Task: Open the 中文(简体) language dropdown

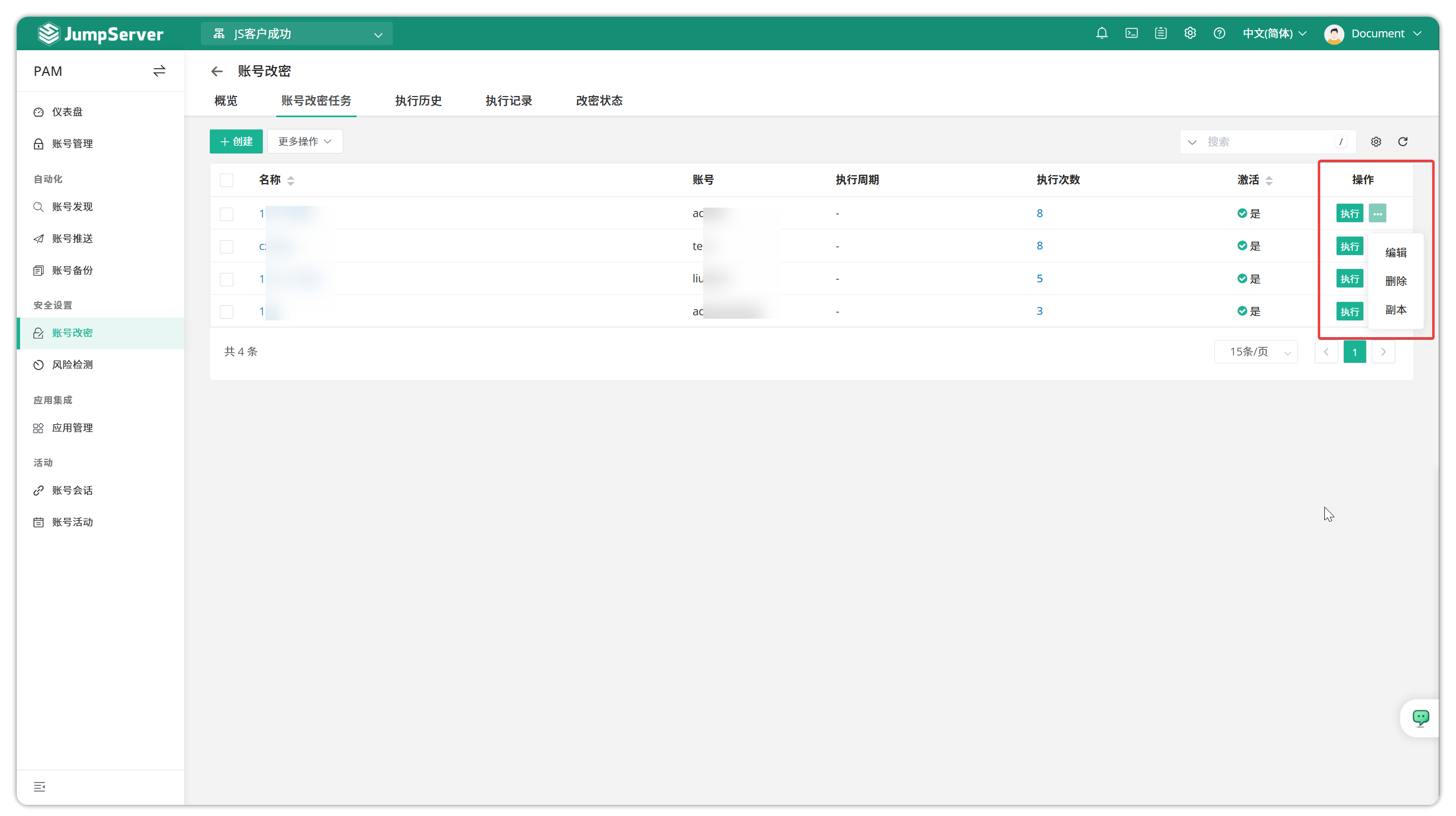Action: [1274, 33]
